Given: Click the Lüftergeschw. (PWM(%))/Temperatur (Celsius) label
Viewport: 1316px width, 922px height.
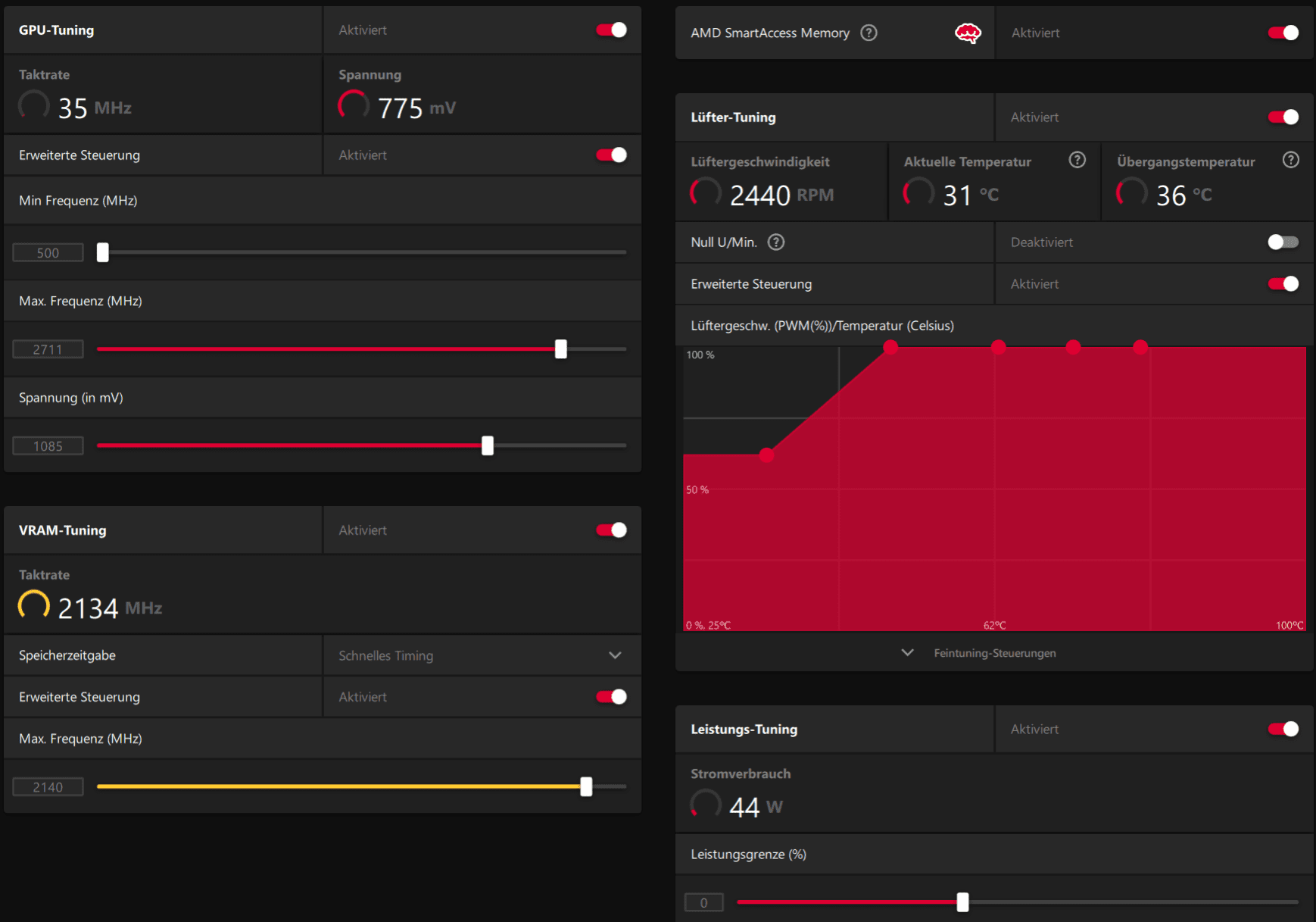Looking at the screenshot, I should click(822, 326).
